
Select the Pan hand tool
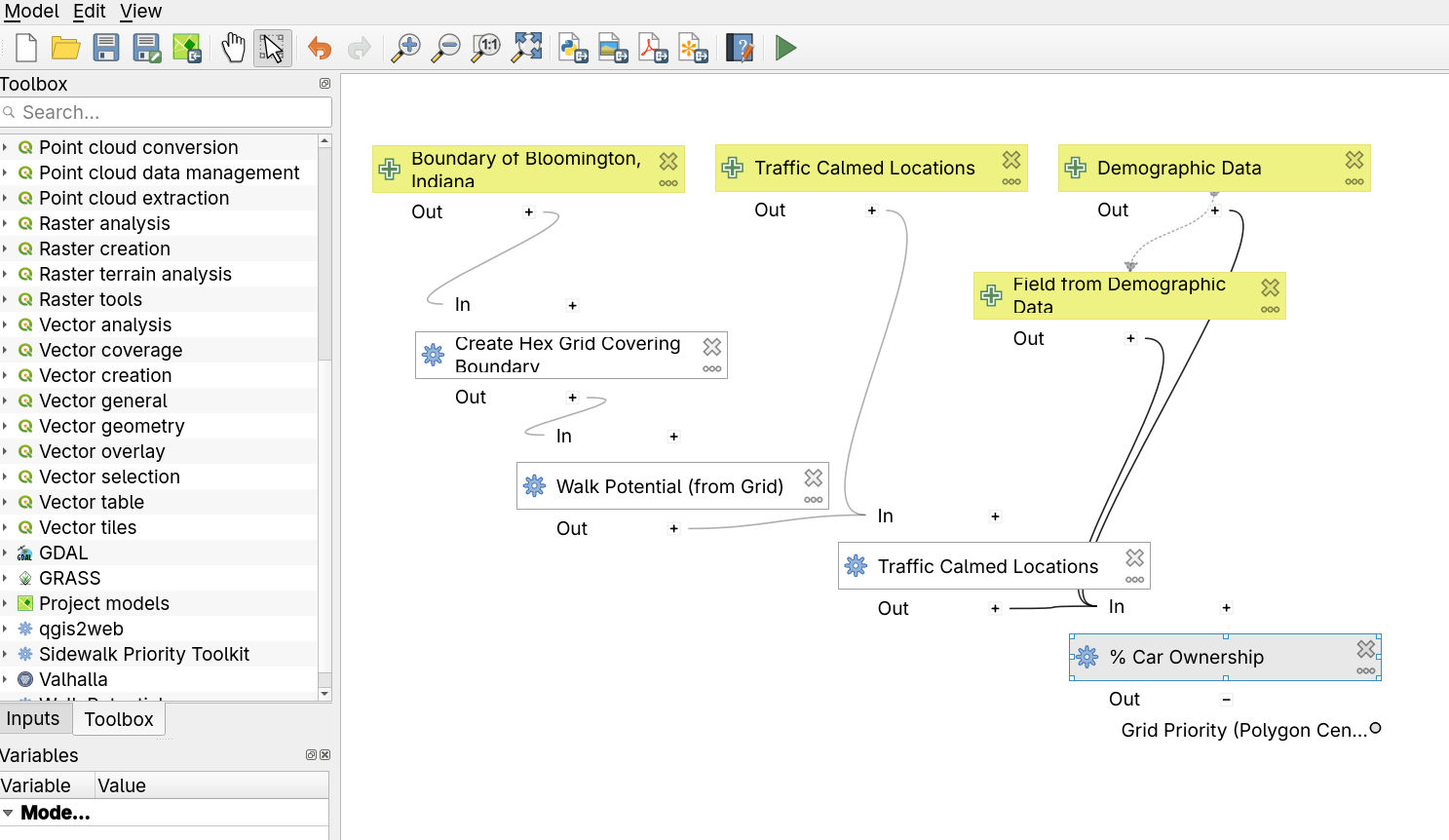233,48
